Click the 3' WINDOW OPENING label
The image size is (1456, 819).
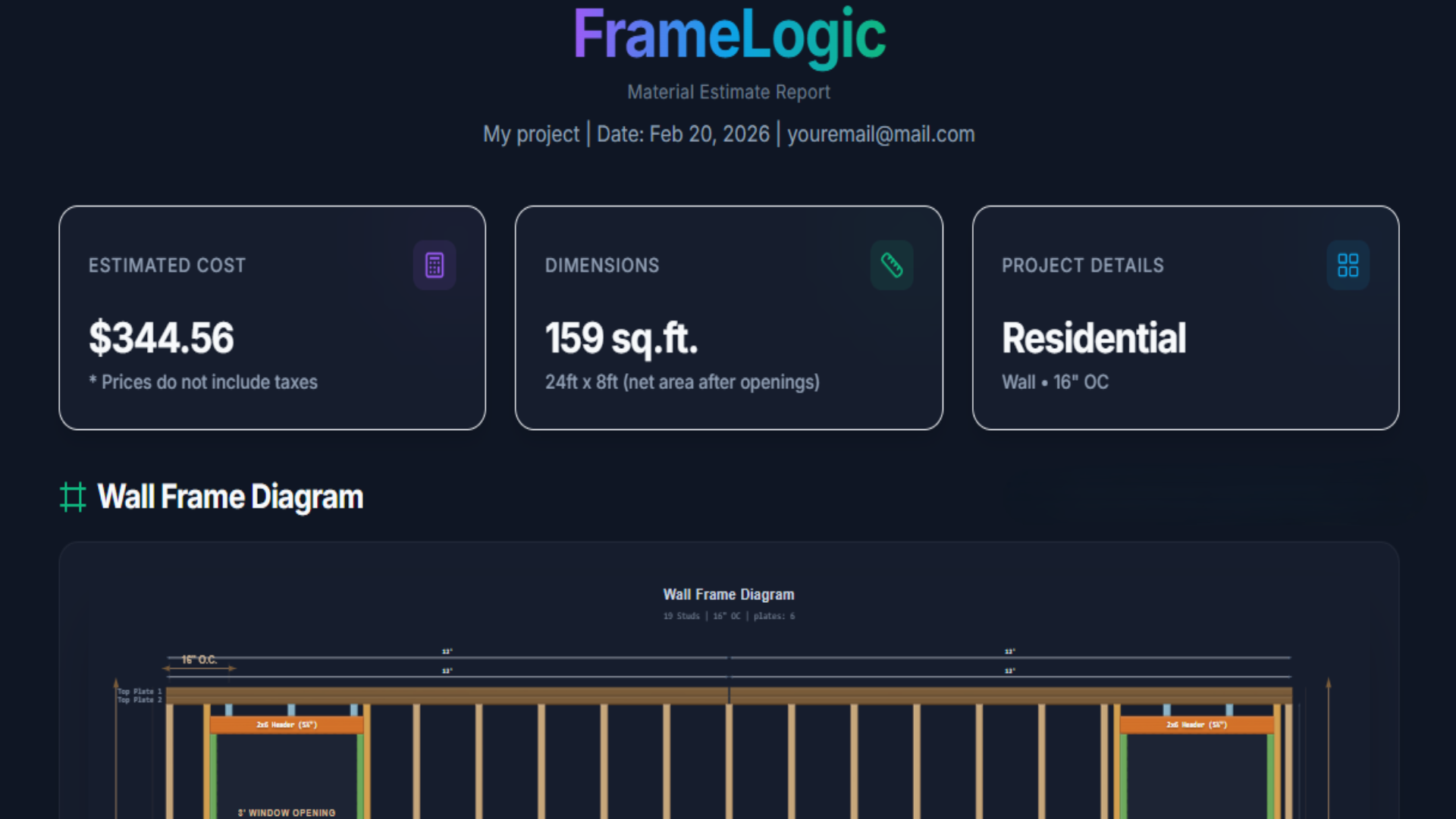[286, 811]
